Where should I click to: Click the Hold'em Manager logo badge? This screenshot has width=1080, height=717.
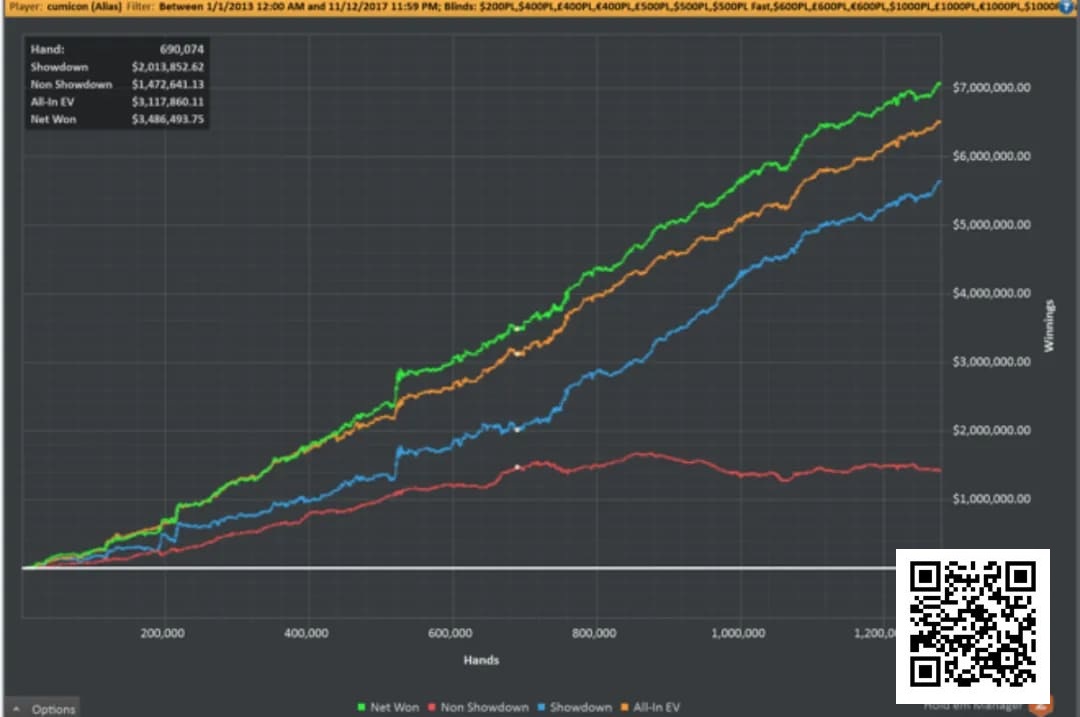pos(1041,708)
